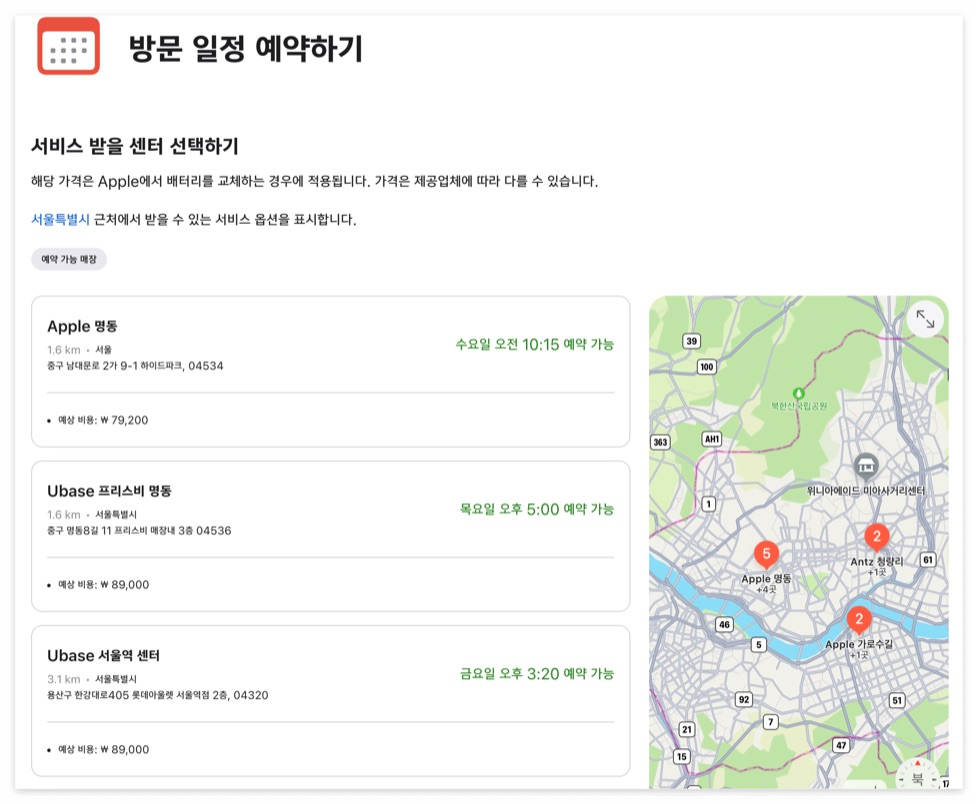Click 금요일 오후 3:20 예약 가능
This screenshot has height=804, width=978.
[x=537, y=674]
